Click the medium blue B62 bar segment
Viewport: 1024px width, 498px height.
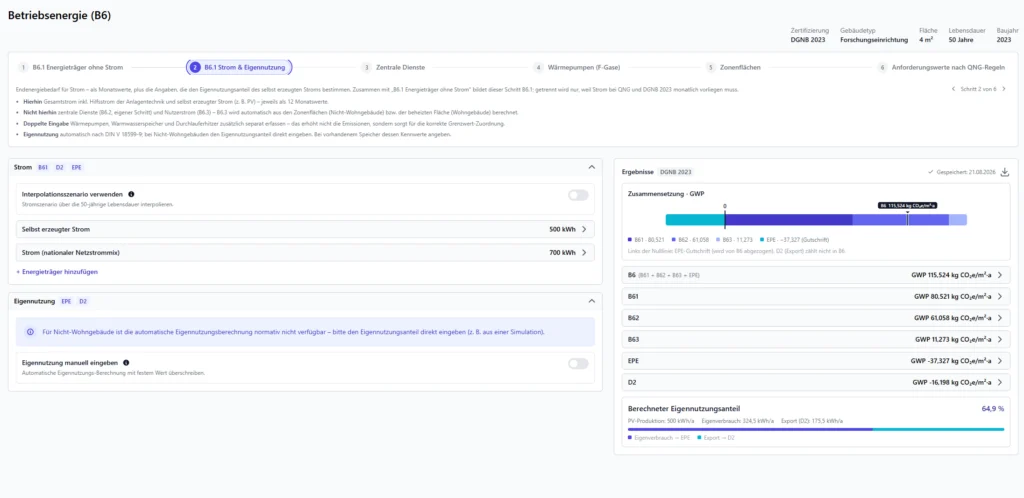(x=901, y=220)
